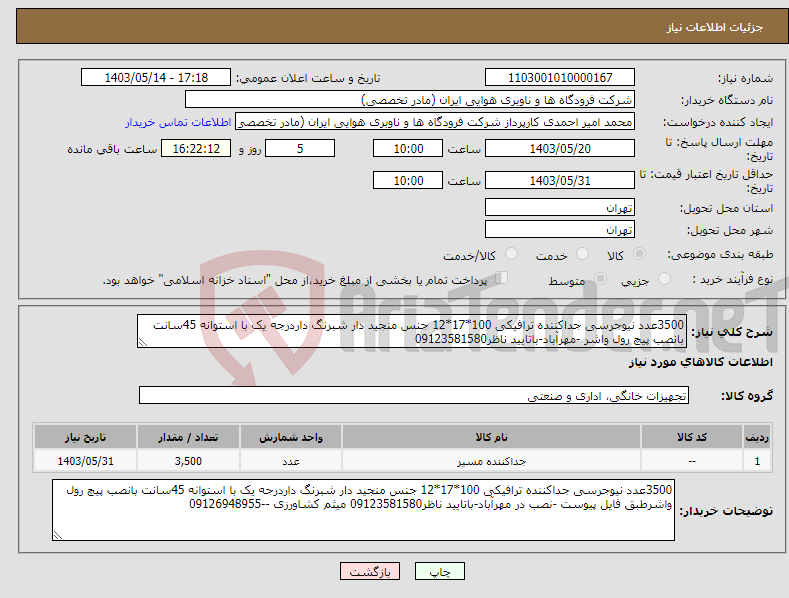Click the واحد شمارش column header
Screen dimensions: 789x598
click(x=291, y=437)
